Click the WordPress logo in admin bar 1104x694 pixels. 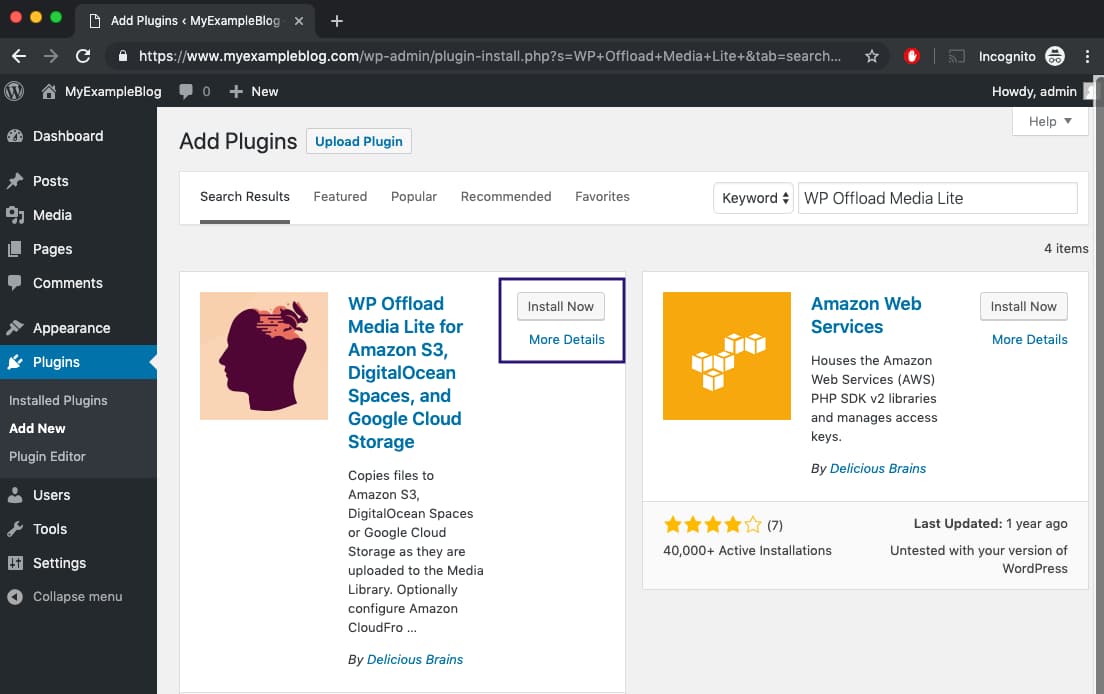coord(14,91)
